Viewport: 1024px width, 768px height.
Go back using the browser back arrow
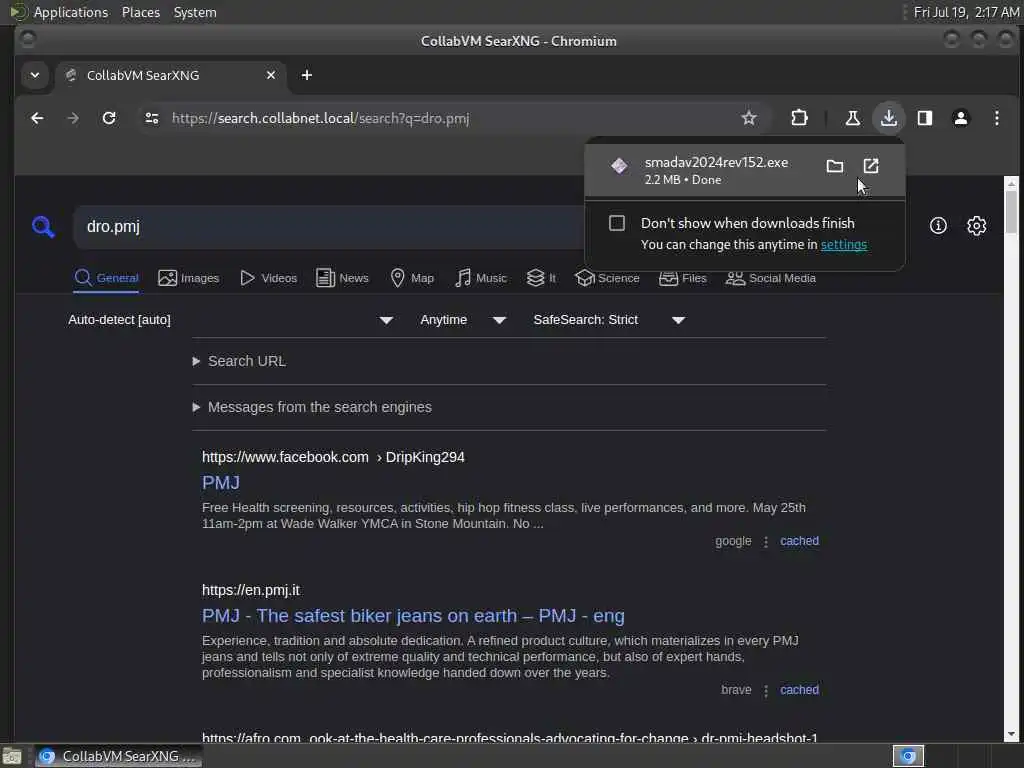(x=37, y=118)
